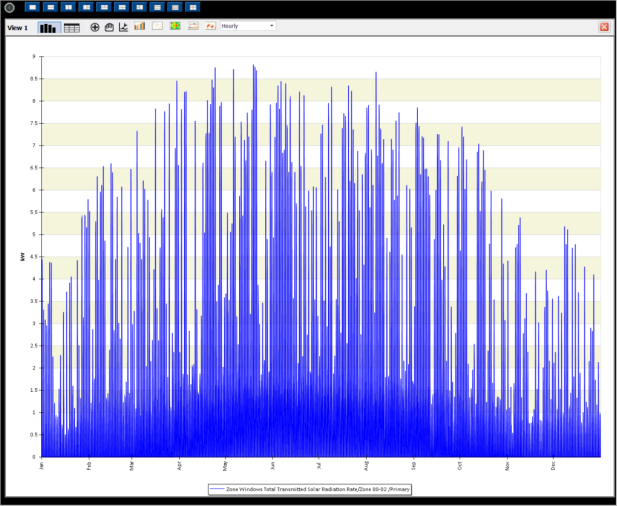
Task: Select the two side-by-side columns layout icon
Action: pyautogui.click(x=68, y=7)
